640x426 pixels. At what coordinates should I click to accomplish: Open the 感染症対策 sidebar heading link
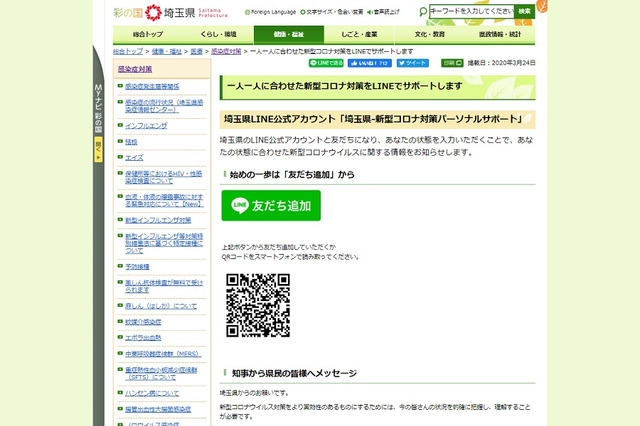point(135,69)
